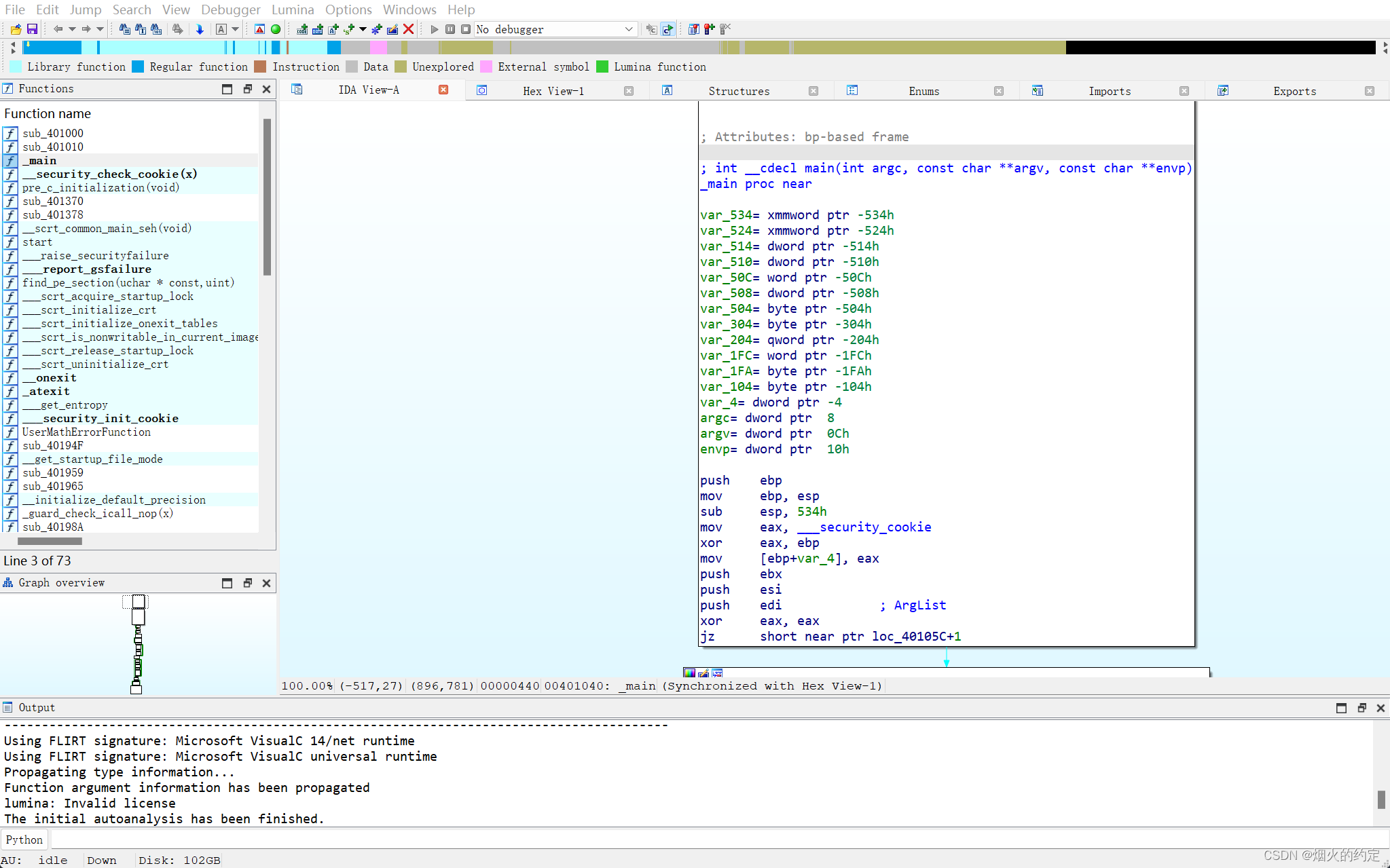Open the Debugger menu
Viewport: 1390px width, 868px height.
(x=230, y=10)
